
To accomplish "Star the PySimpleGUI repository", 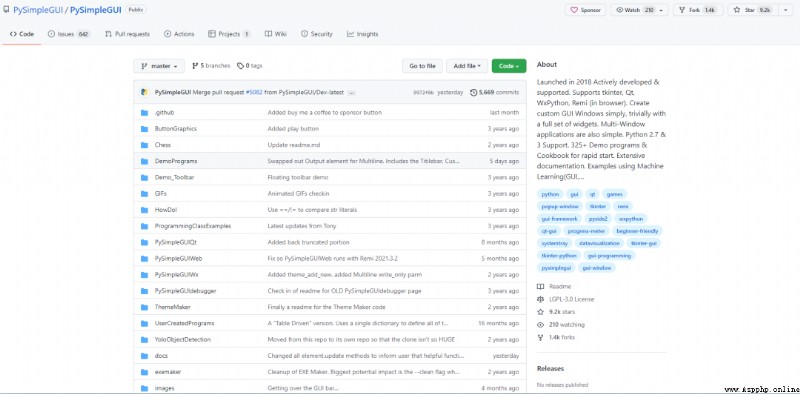I will pos(753,10).
